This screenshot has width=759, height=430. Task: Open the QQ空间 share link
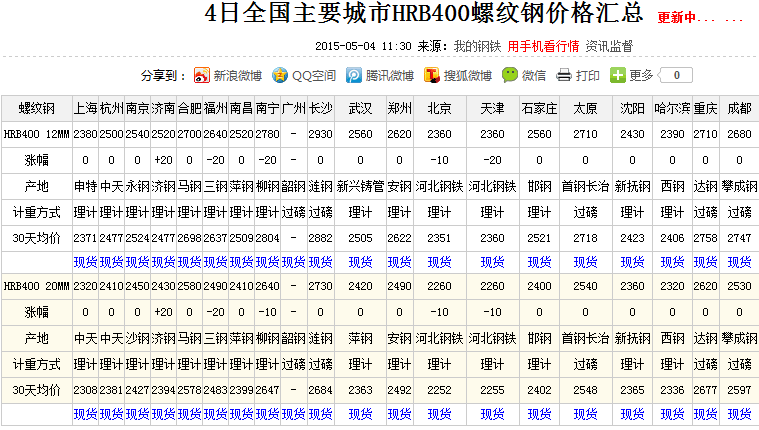(x=314, y=76)
